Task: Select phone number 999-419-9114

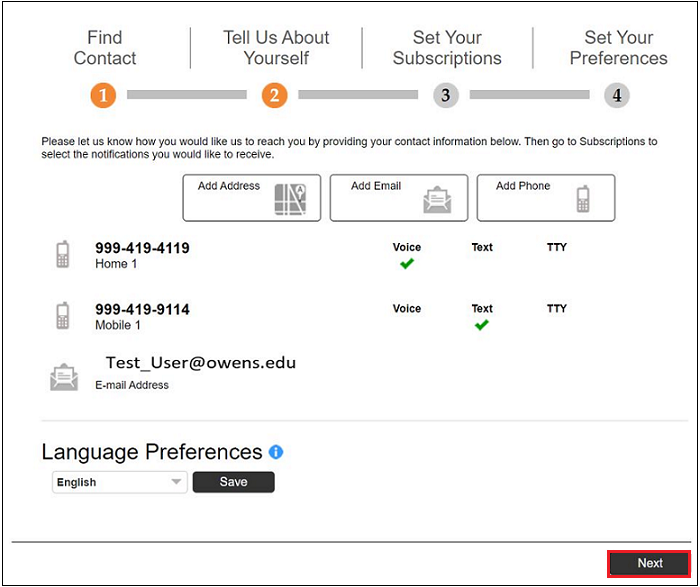Action: tap(142, 309)
